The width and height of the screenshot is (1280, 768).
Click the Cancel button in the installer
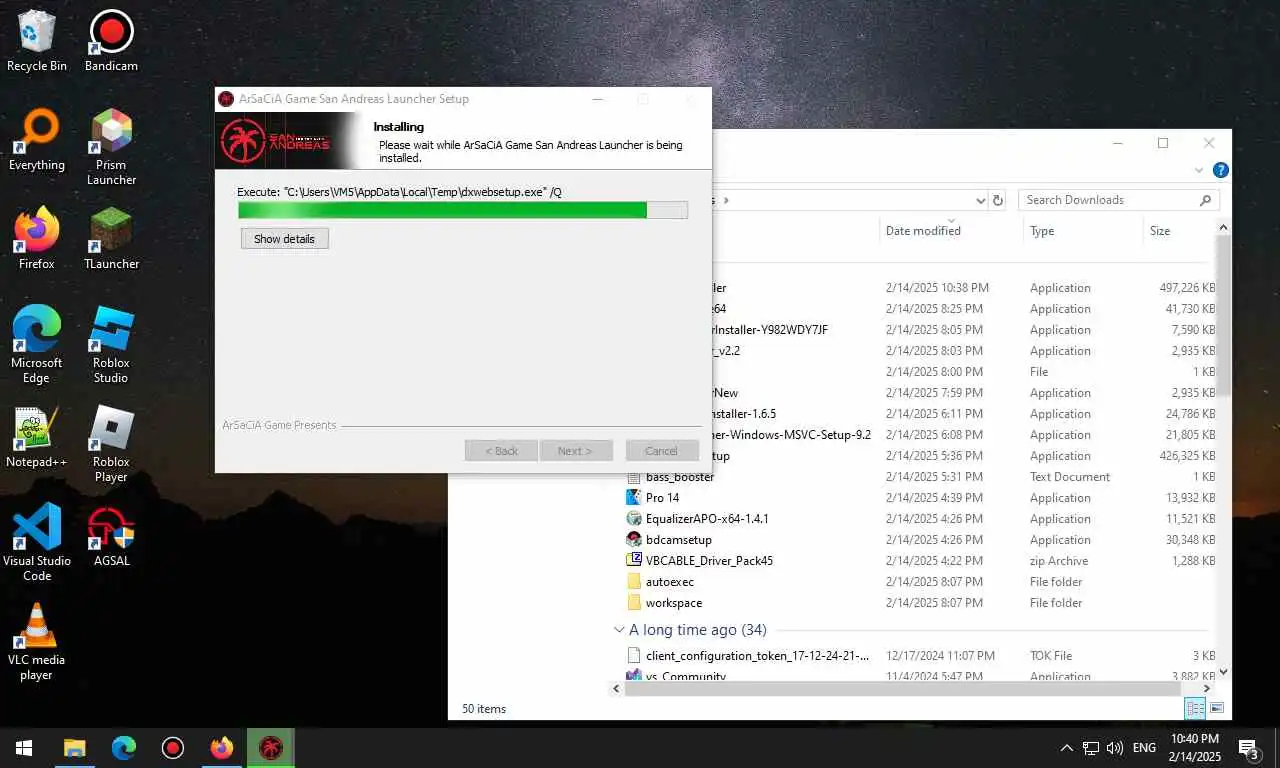click(661, 451)
